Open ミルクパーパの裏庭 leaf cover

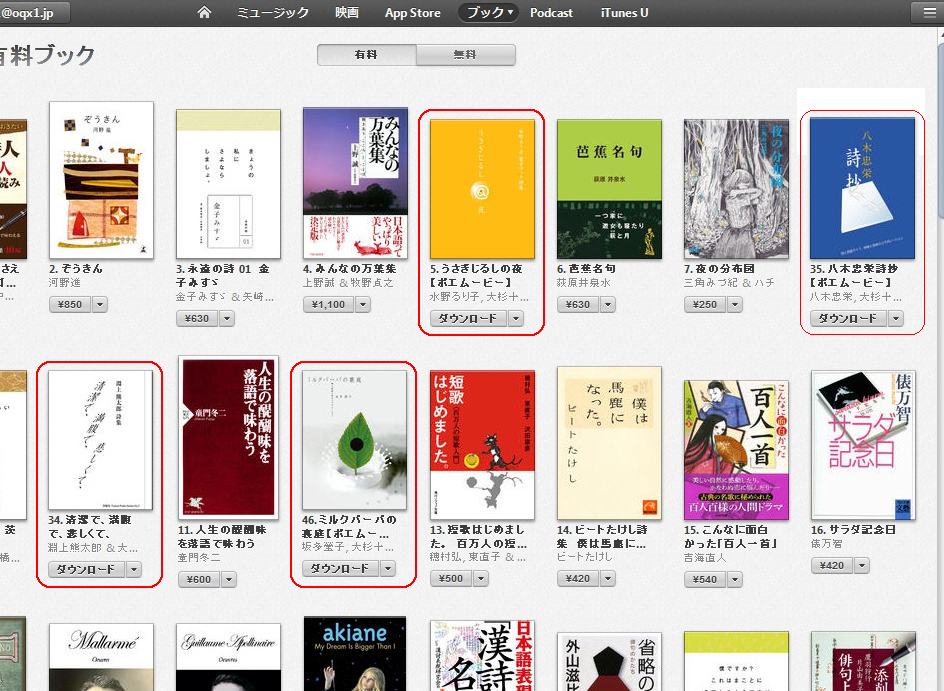(355, 440)
